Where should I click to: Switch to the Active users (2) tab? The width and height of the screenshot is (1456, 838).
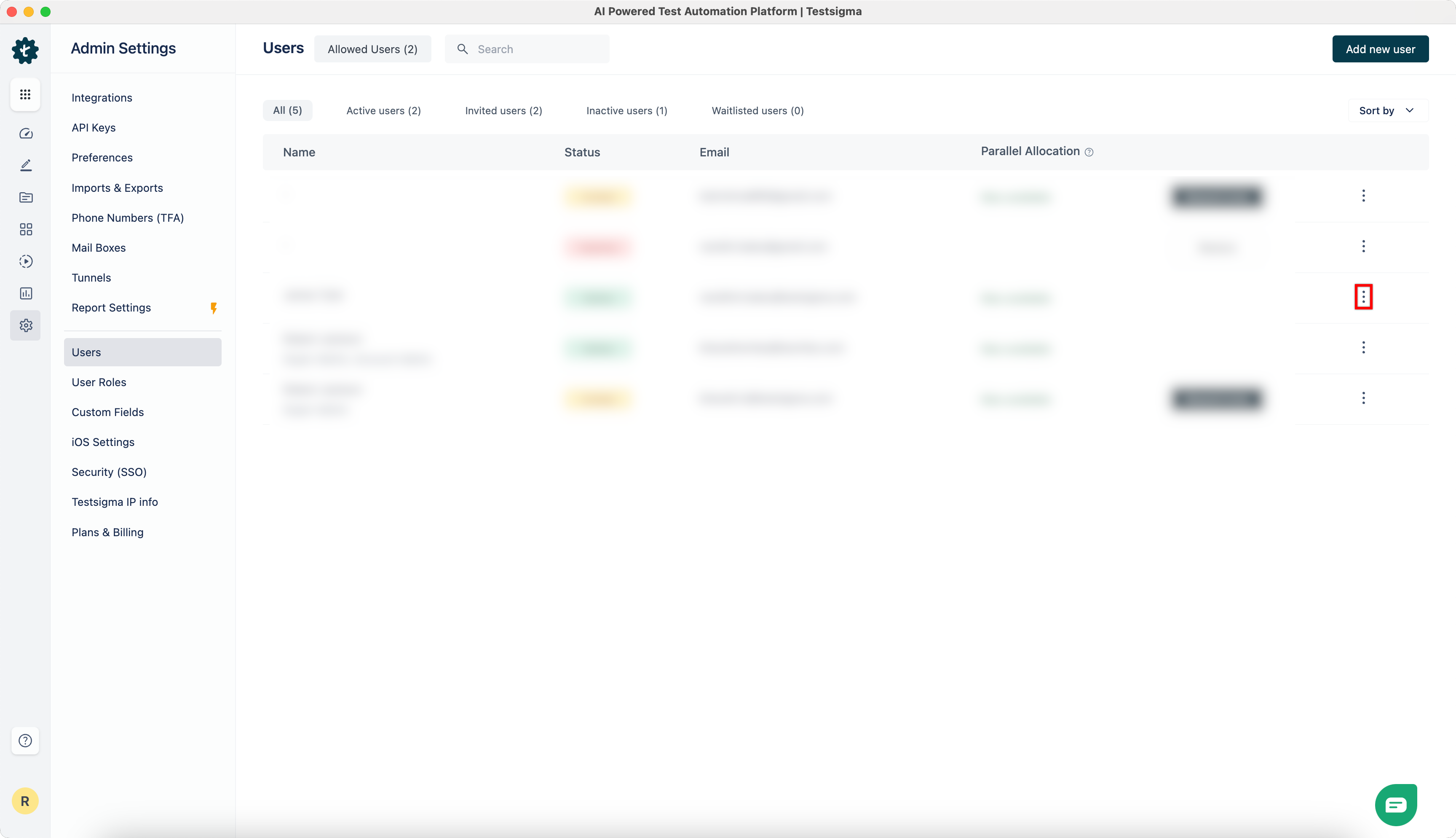[x=383, y=110]
